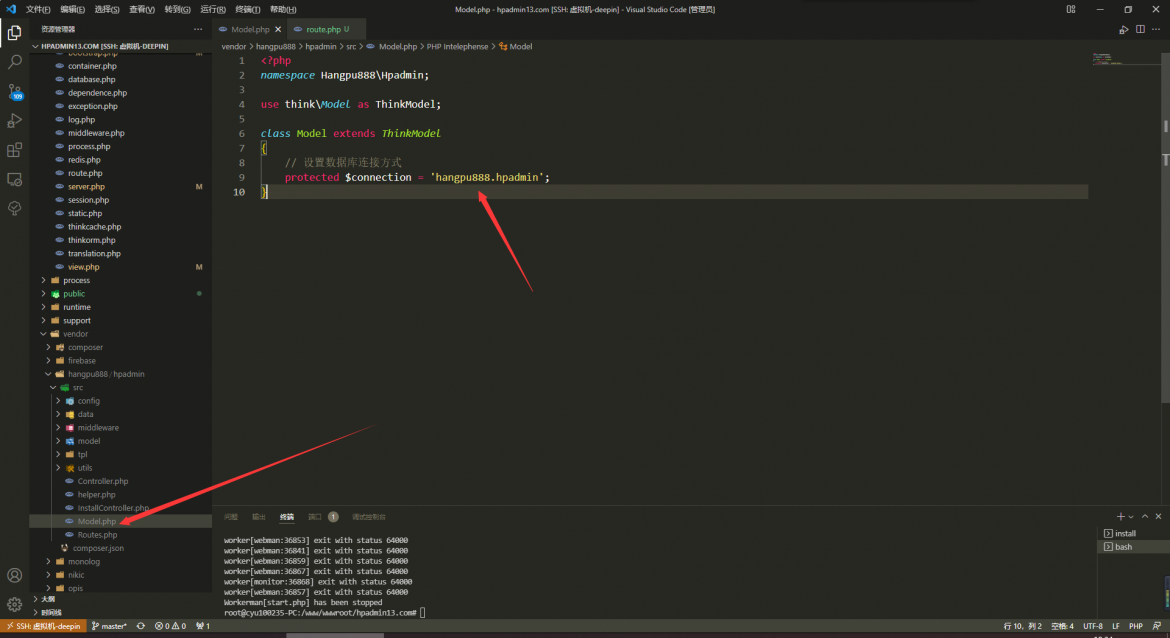The width and height of the screenshot is (1170, 638).
Task: Collapse the HPADMIN13.COM workspace root
Action: click(x=104, y=46)
